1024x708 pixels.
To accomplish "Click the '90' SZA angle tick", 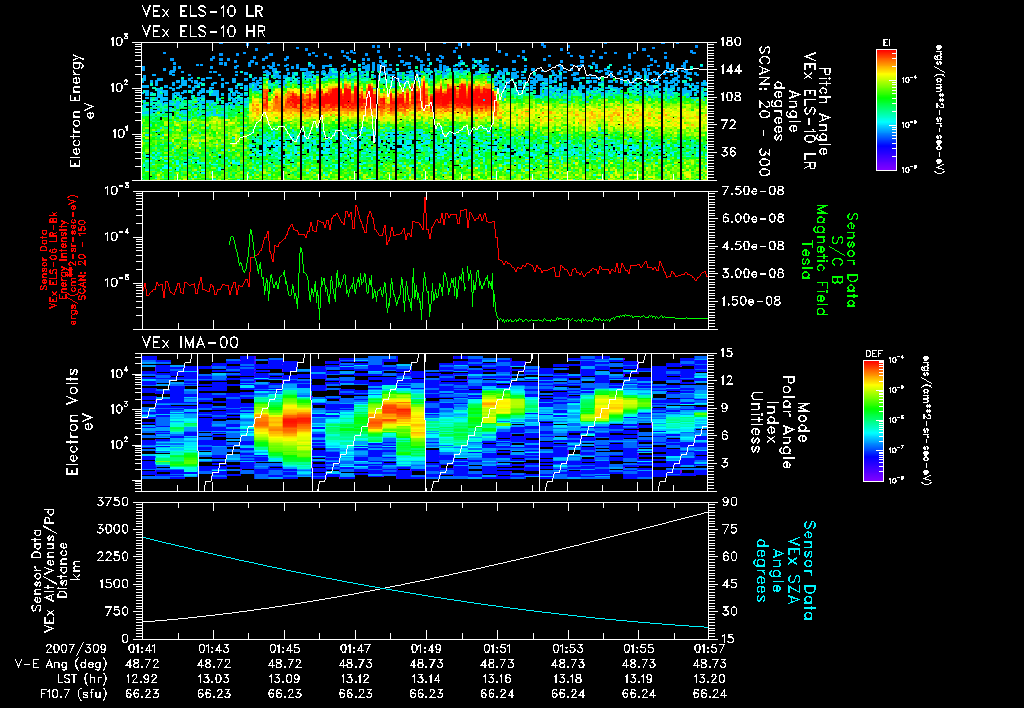I will coord(729,502).
